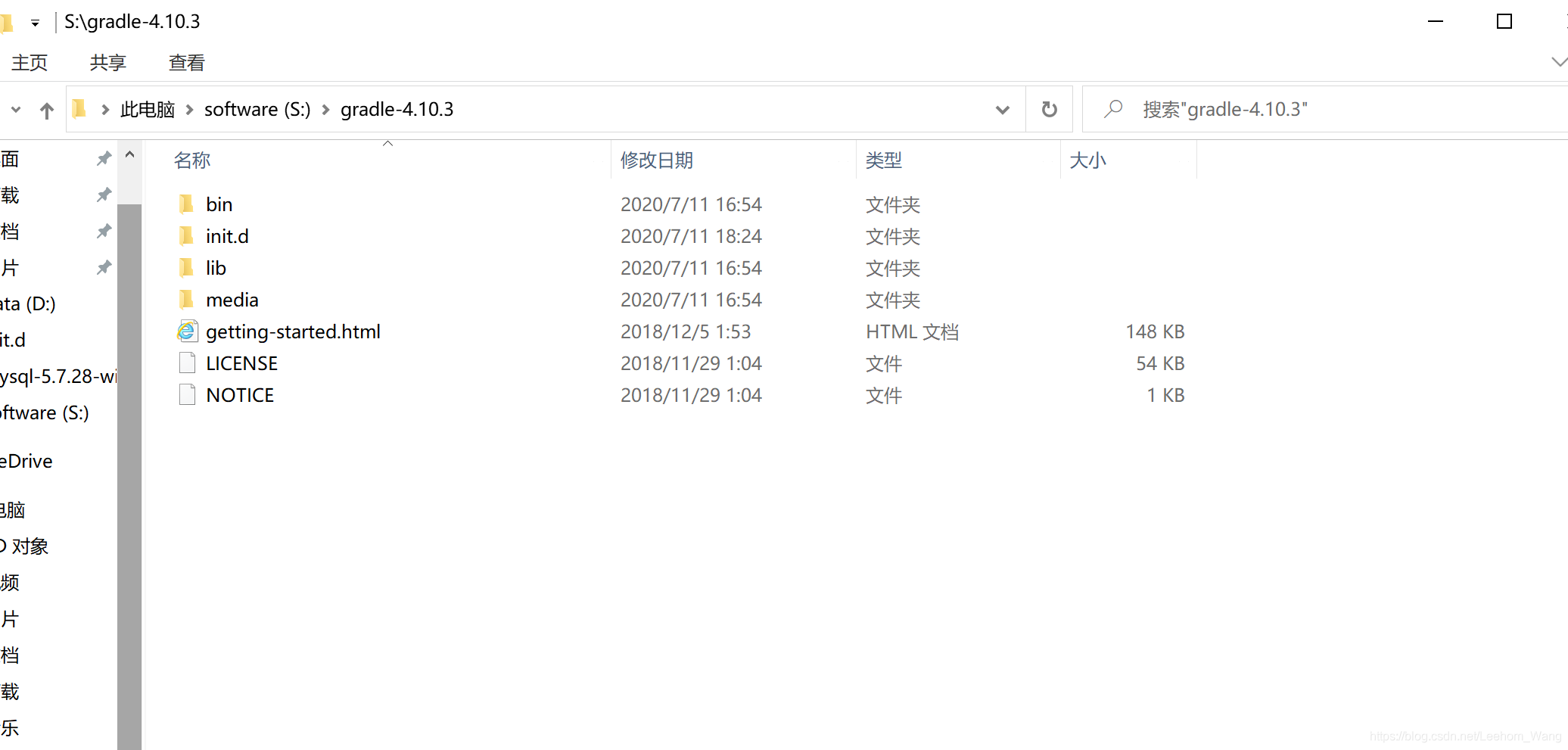Select mysql-5.7.28 folder in sidebar
The height and width of the screenshot is (750, 1568).
pos(58,376)
